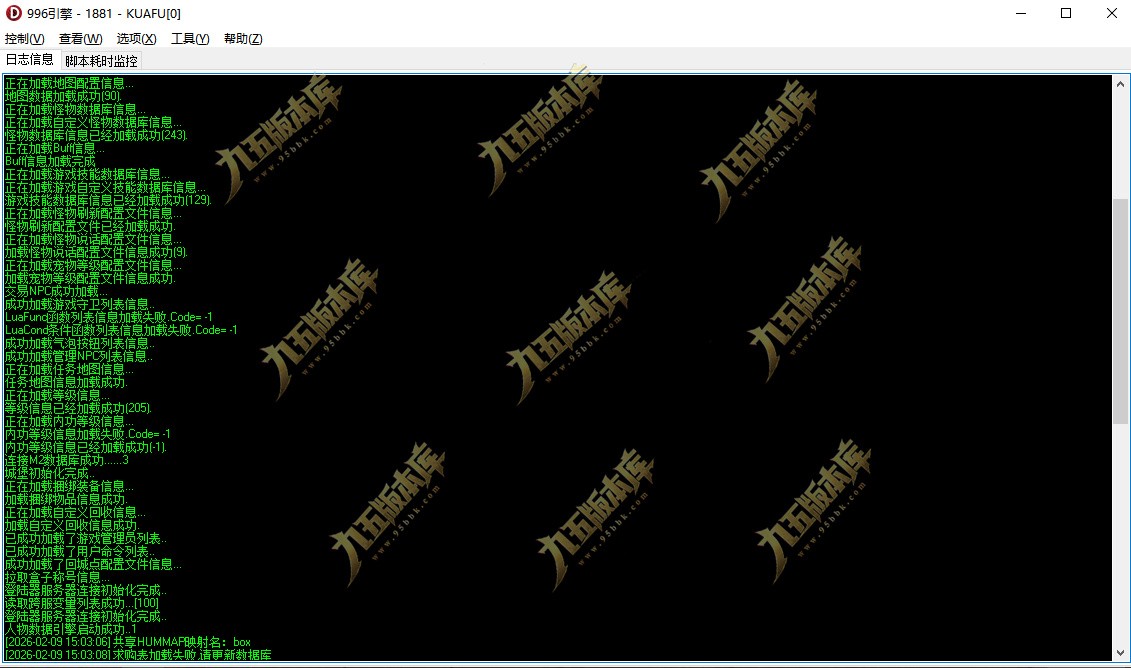Select log line 加载捆绑物品信息成功
The image size is (1131, 668).
(x=66, y=498)
